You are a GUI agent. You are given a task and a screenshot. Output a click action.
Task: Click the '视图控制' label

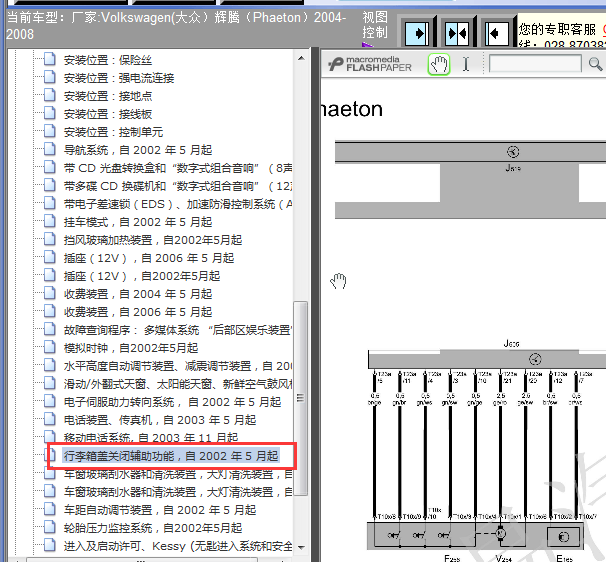[x=374, y=25]
